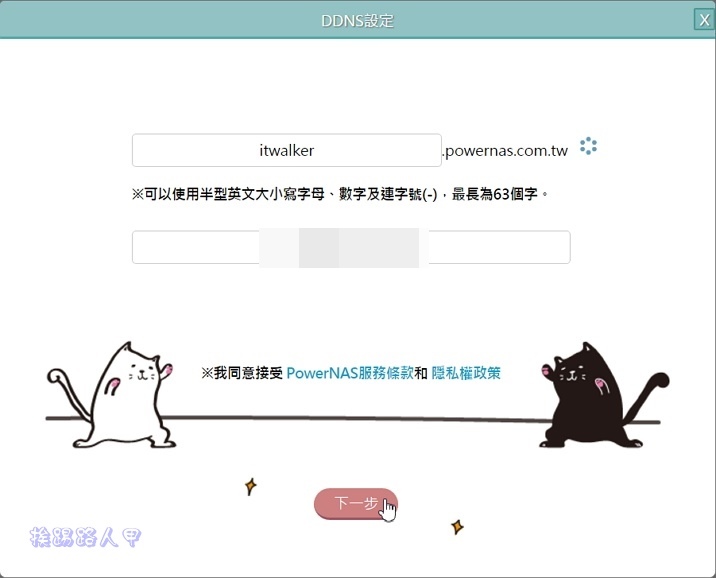Click the left gold sparkle star
716x578 pixels.
[x=250, y=486]
